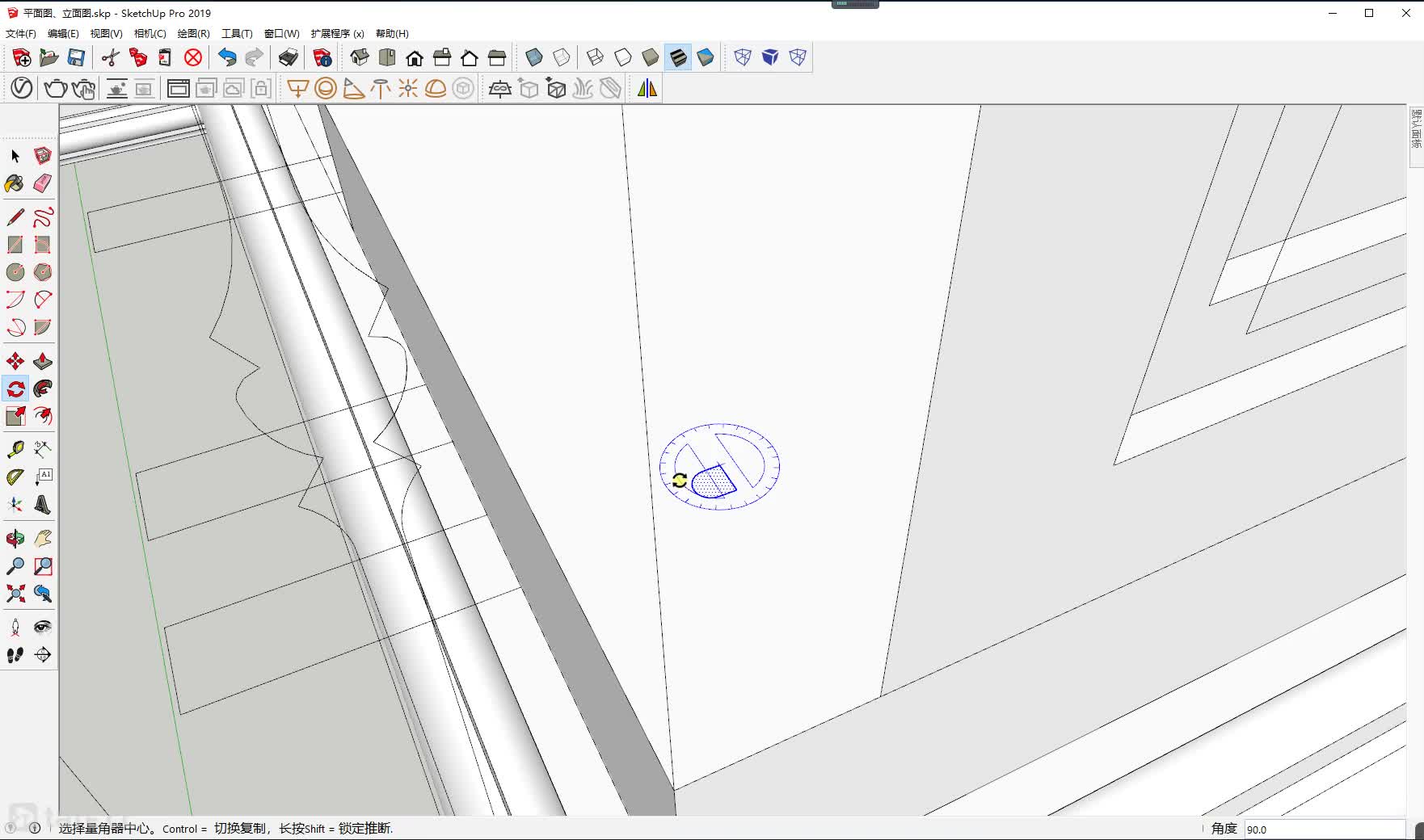
Task: Open the 视图(V) menu
Action: pyautogui.click(x=106, y=34)
